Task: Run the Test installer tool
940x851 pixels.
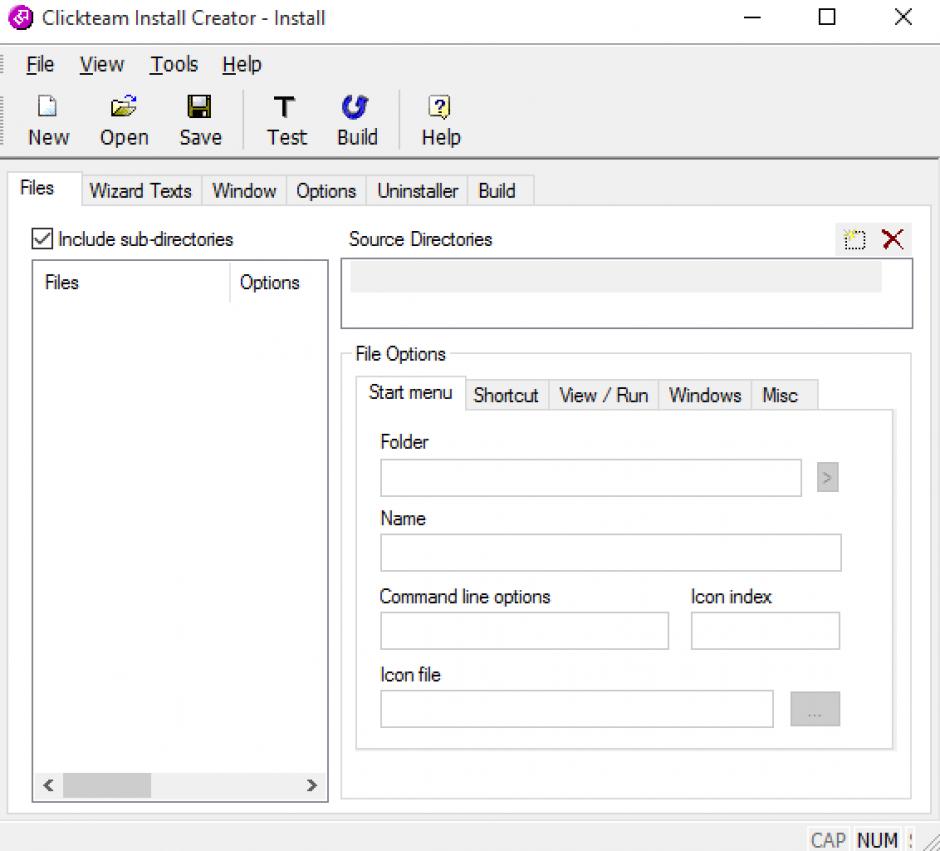Action: (286, 120)
